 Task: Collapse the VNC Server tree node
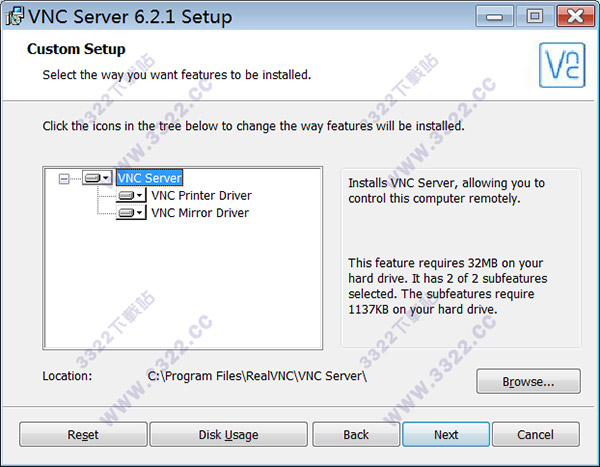pos(64,178)
